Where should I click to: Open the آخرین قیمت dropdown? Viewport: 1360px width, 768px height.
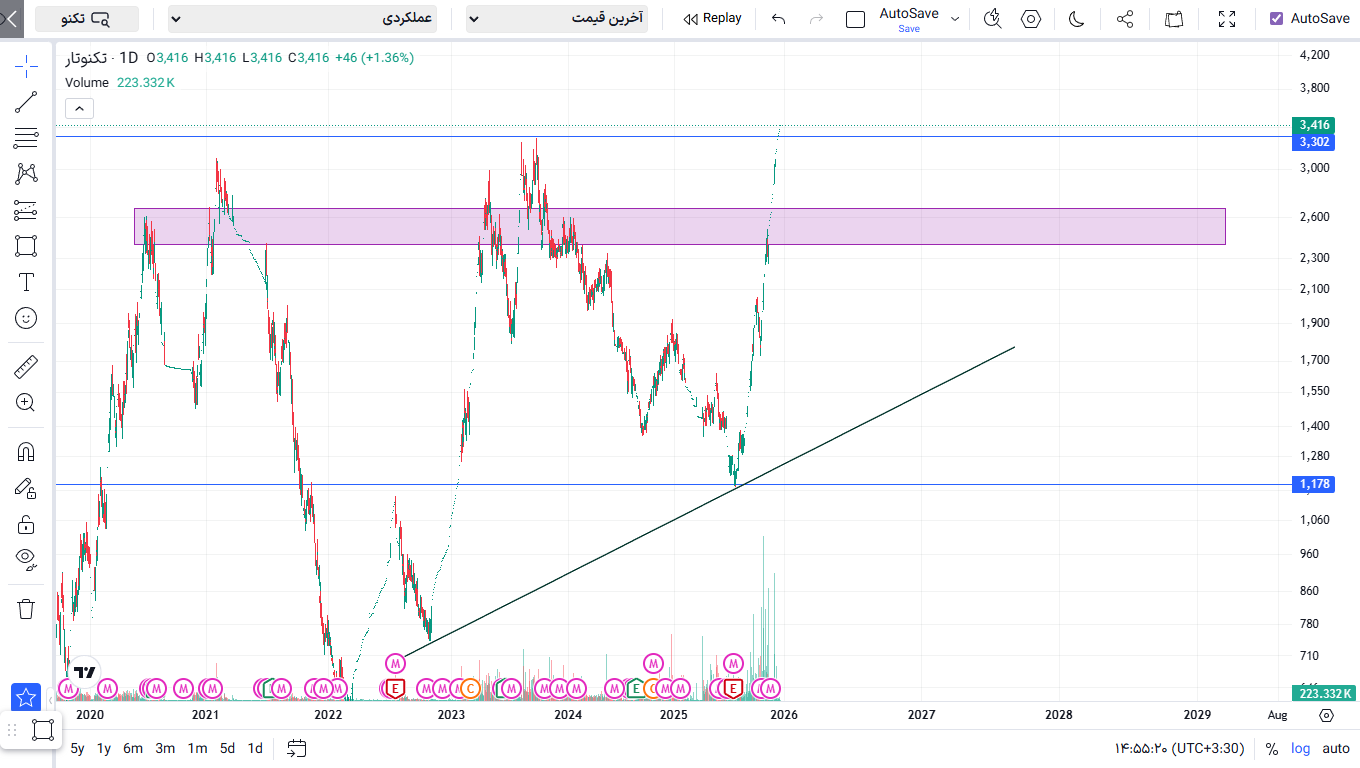(557, 19)
